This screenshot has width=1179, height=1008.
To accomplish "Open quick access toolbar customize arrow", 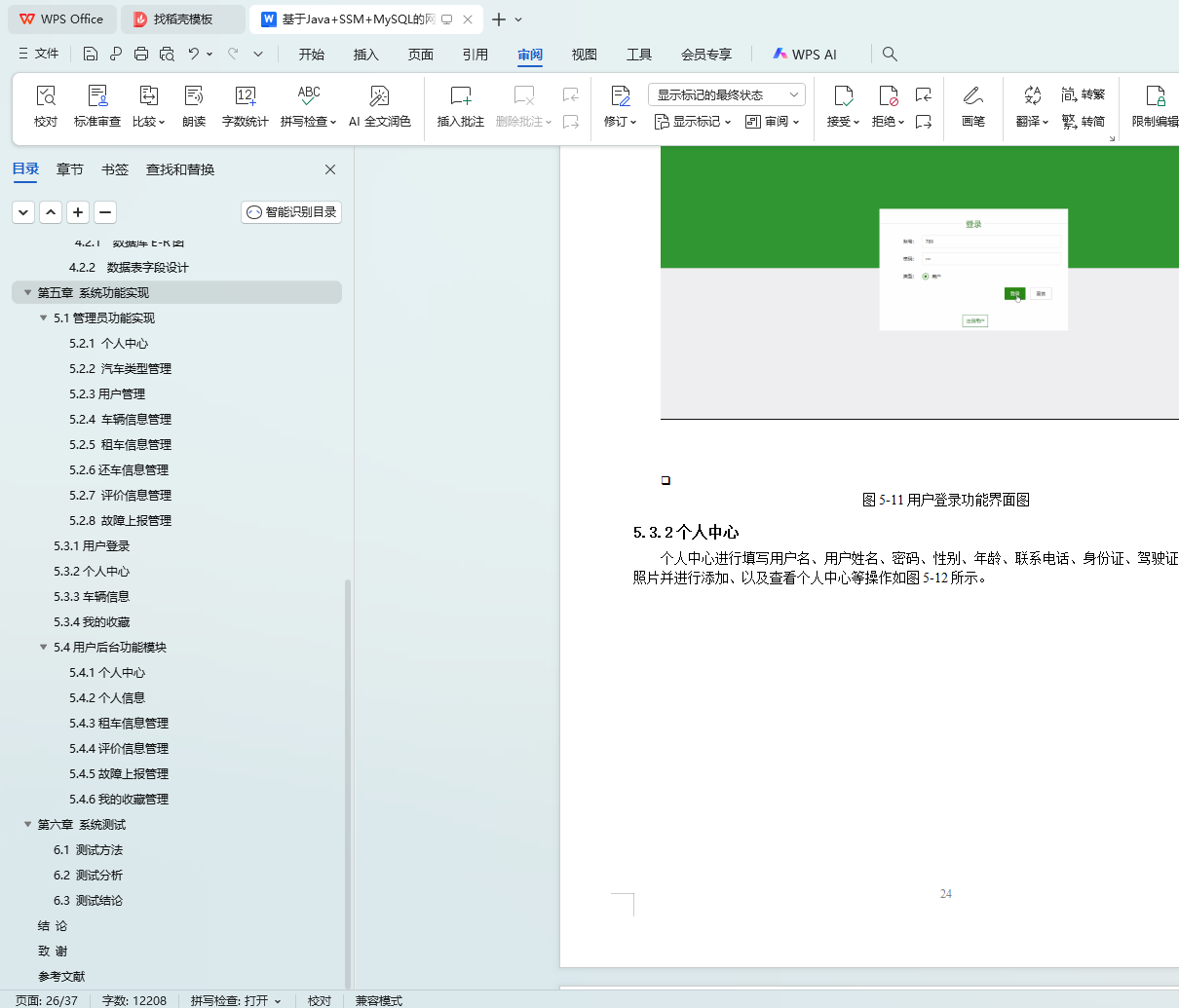I will tap(258, 54).
